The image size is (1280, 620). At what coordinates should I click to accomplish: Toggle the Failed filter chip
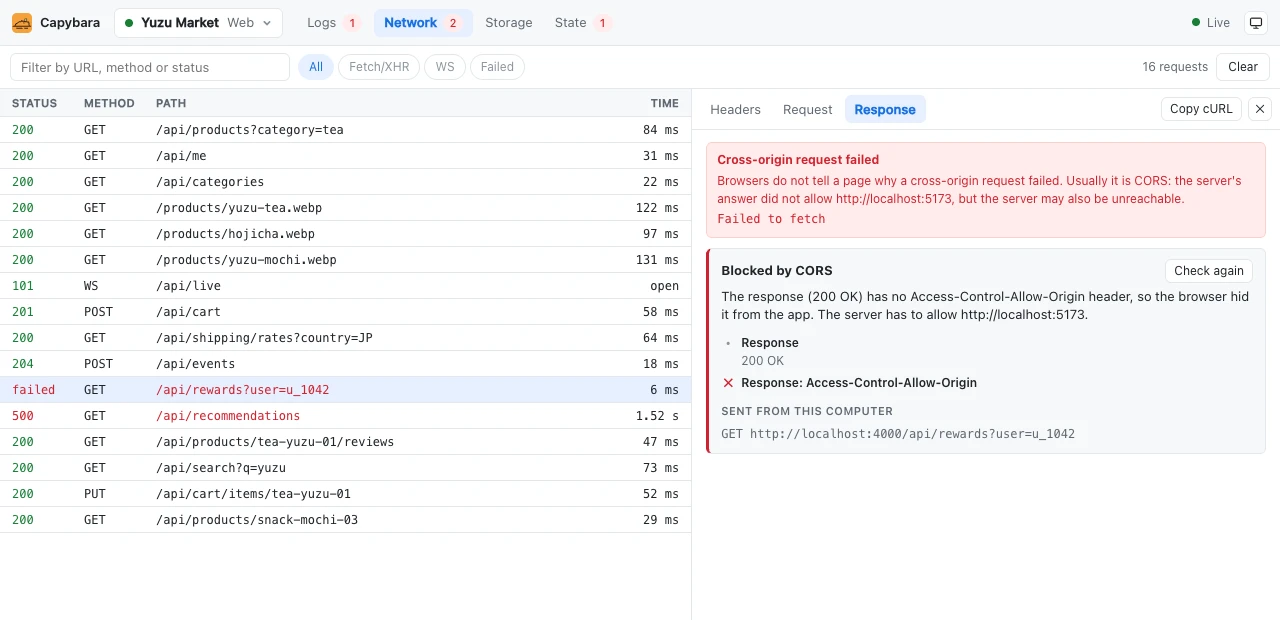497,67
